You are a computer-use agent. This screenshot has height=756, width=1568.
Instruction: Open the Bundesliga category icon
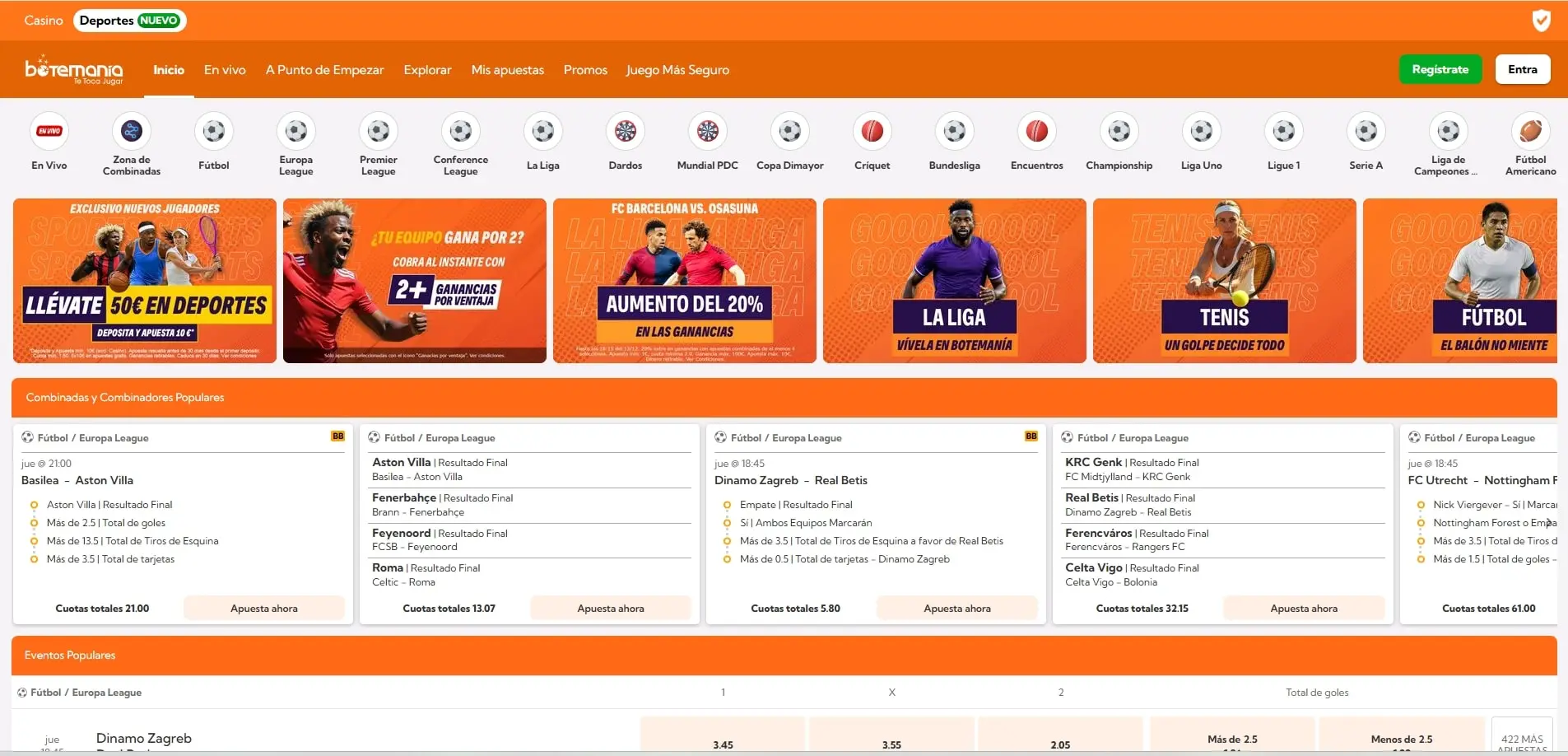pos(954,132)
